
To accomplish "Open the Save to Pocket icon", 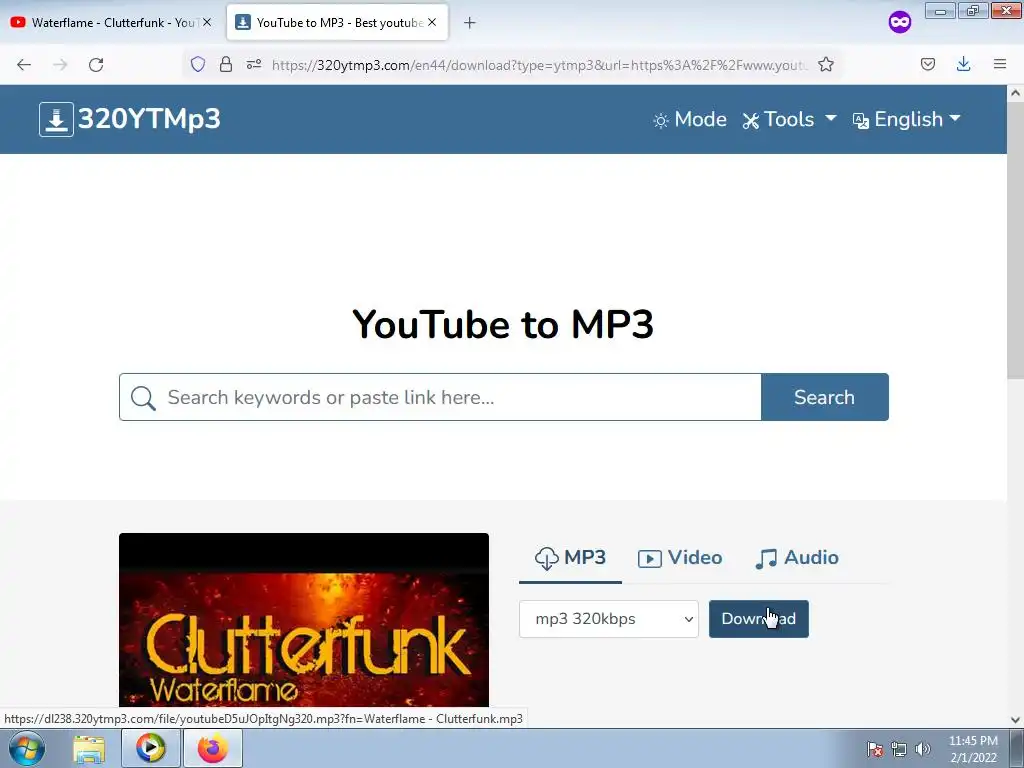I will [928, 64].
